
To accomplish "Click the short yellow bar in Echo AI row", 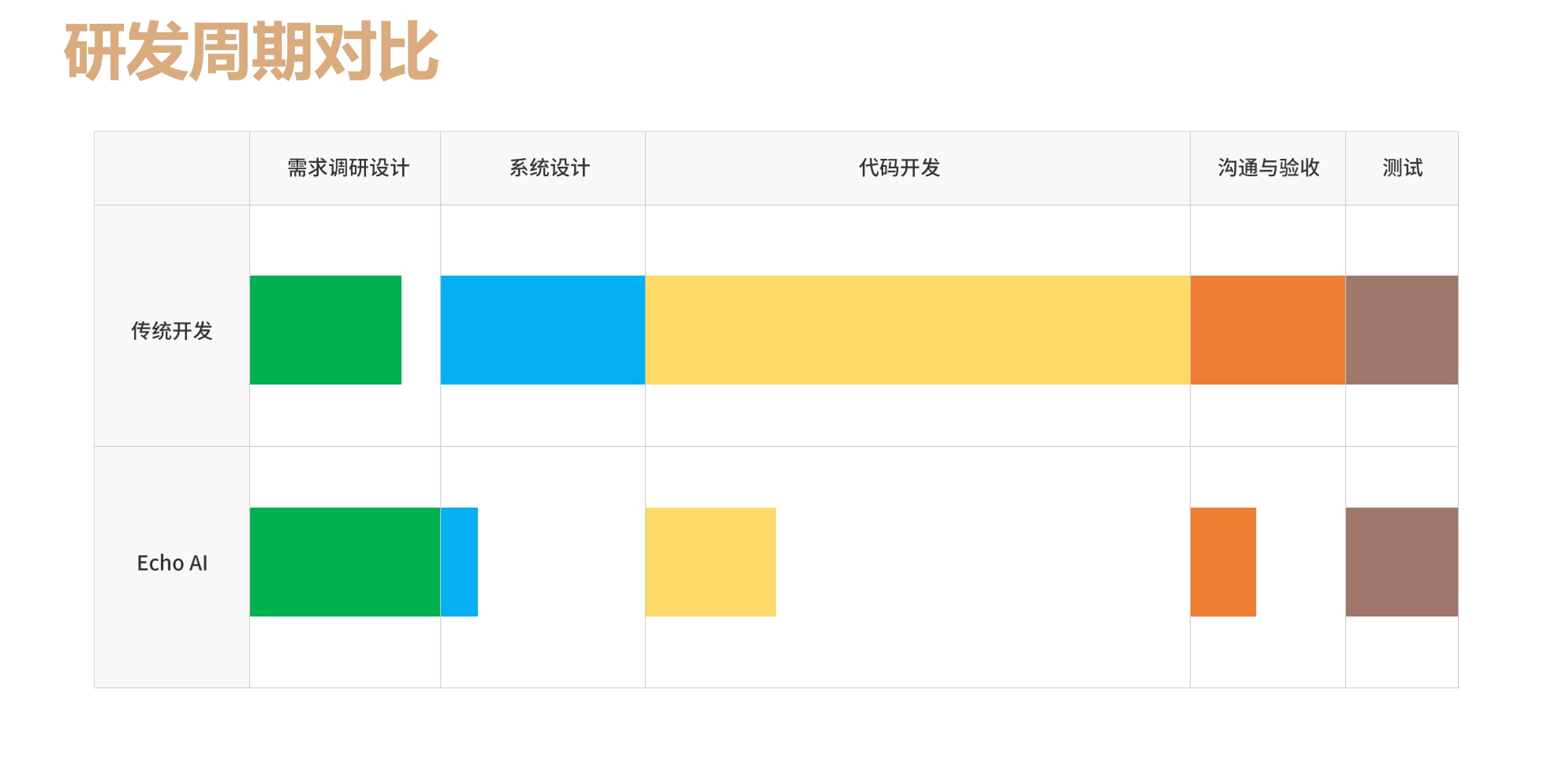I will tap(710, 562).
